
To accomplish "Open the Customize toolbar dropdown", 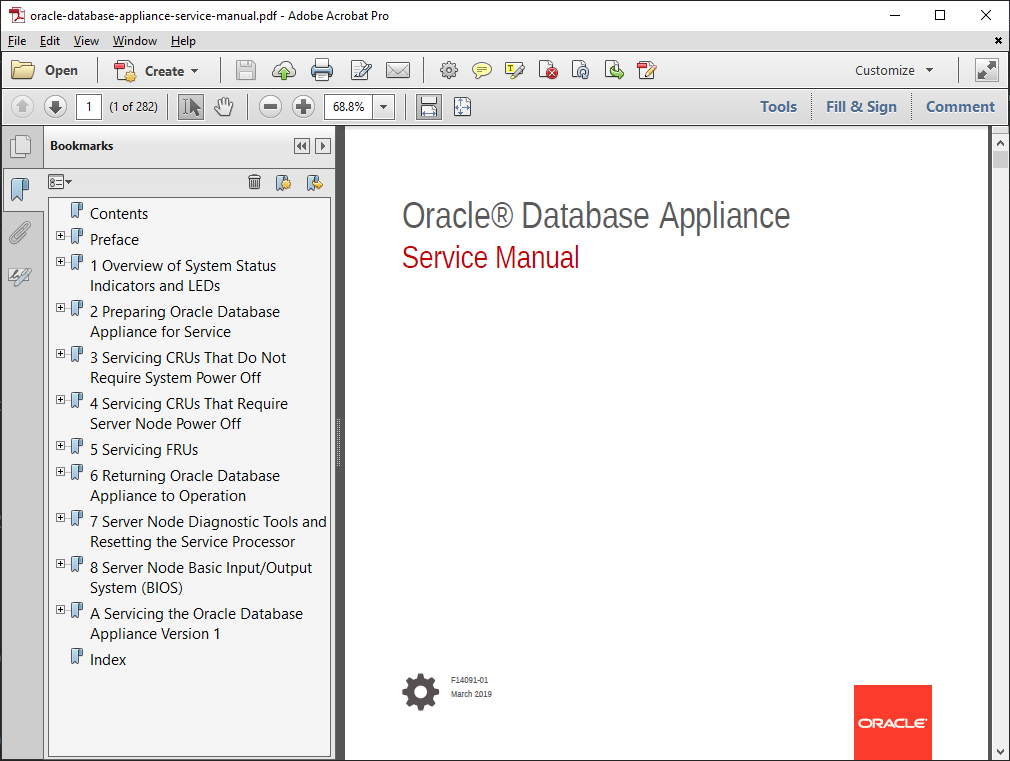I will point(894,70).
